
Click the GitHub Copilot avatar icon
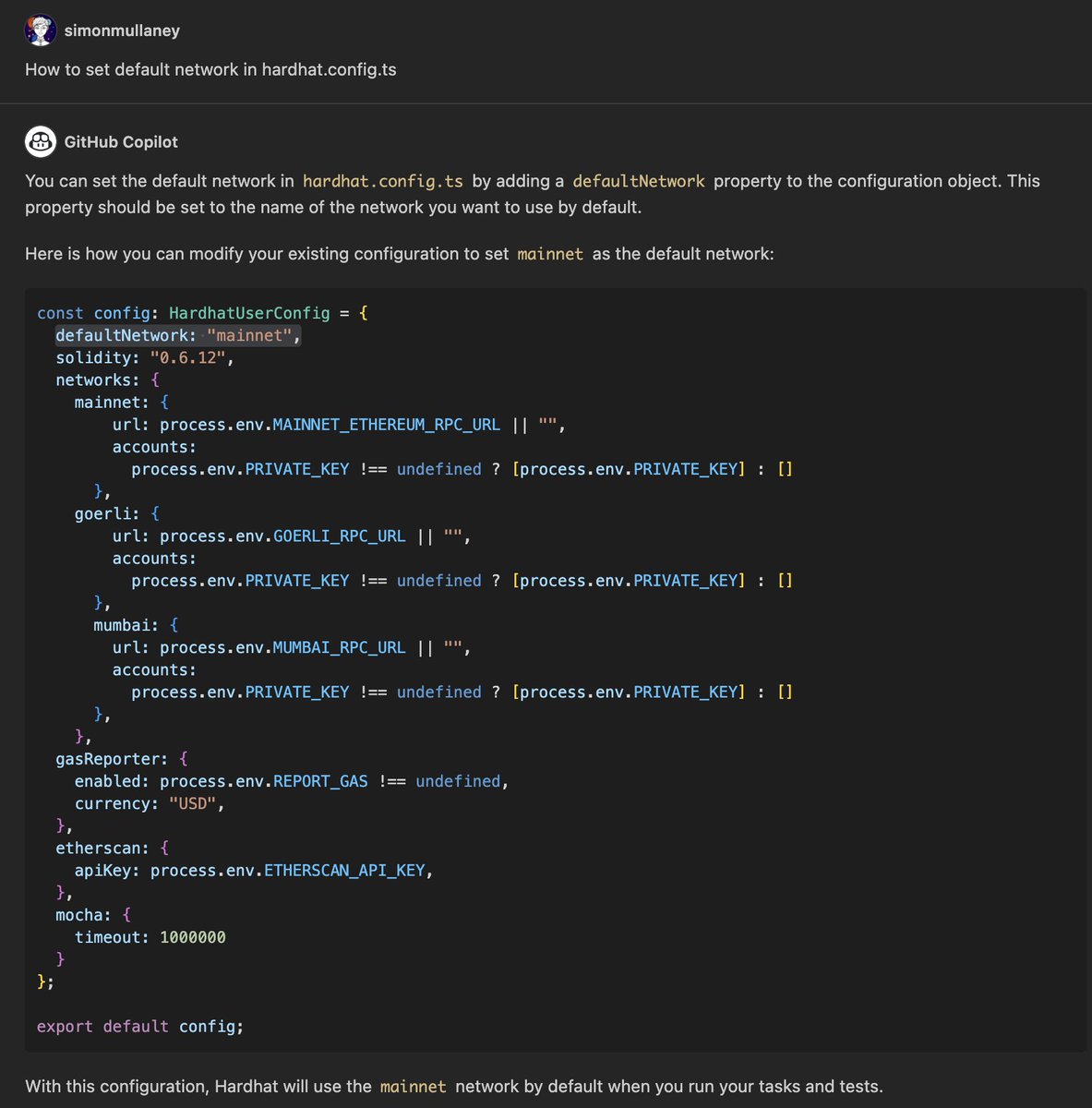[41, 141]
